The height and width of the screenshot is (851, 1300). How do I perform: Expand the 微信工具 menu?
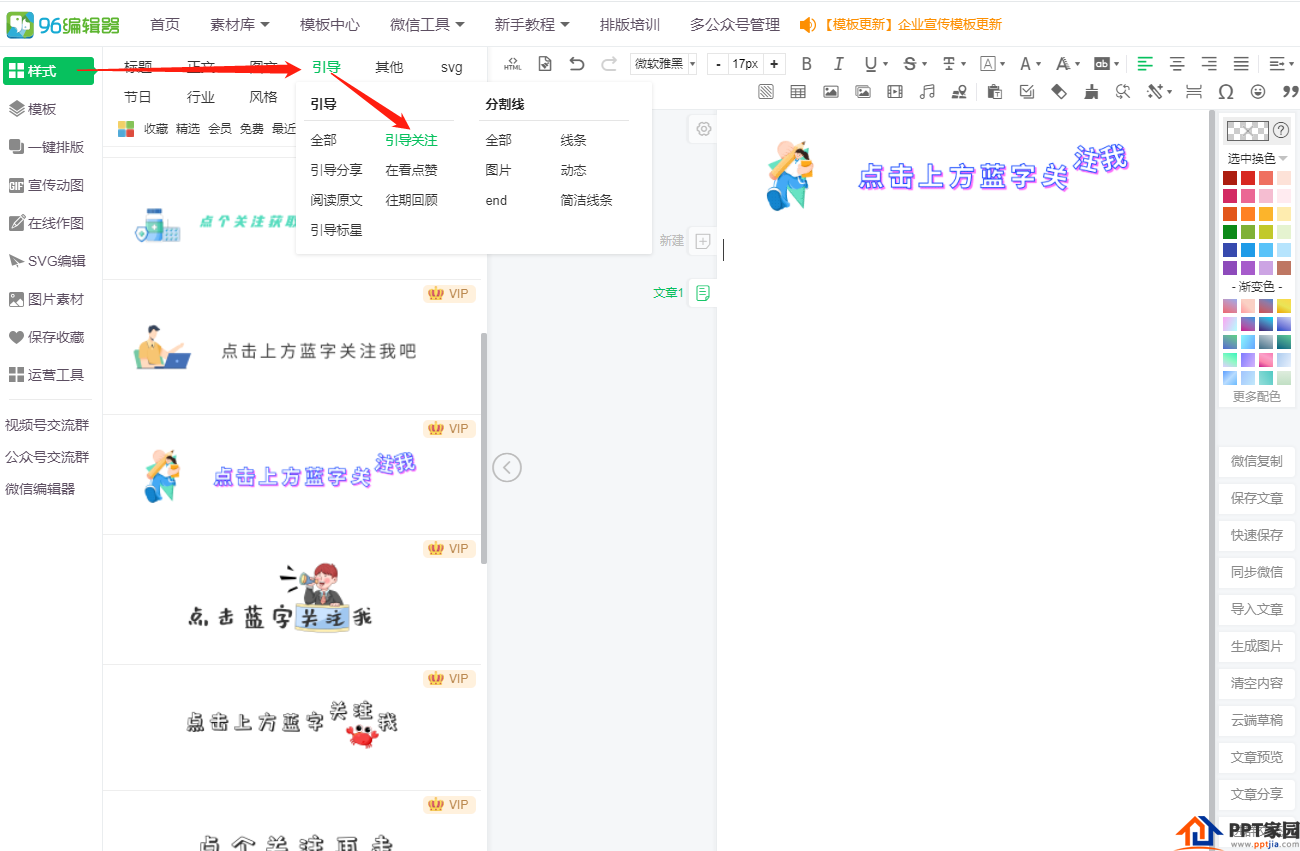pos(427,24)
